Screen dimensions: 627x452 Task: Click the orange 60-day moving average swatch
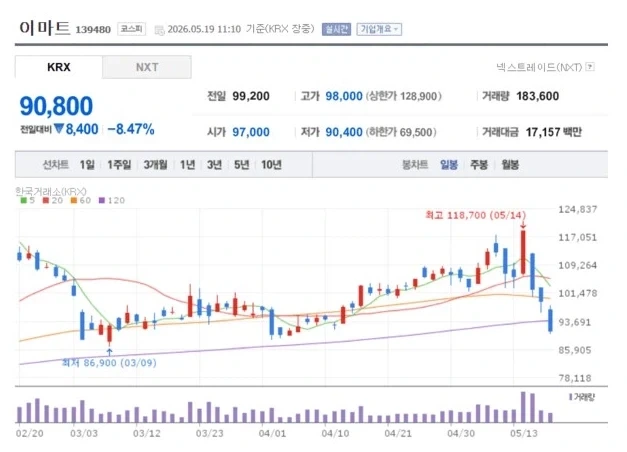pos(74,200)
